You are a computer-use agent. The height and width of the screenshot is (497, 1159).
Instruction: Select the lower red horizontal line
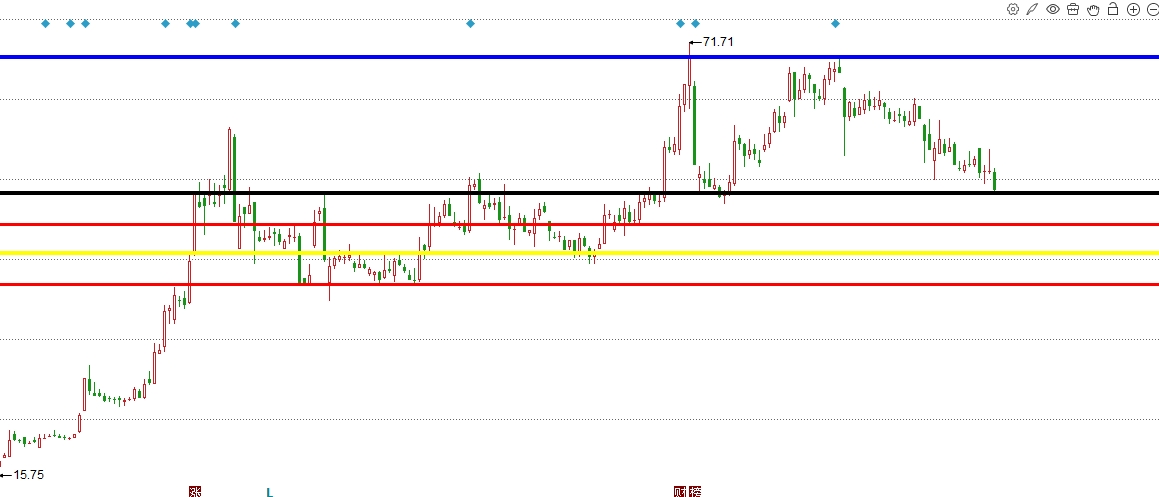(x=580, y=284)
